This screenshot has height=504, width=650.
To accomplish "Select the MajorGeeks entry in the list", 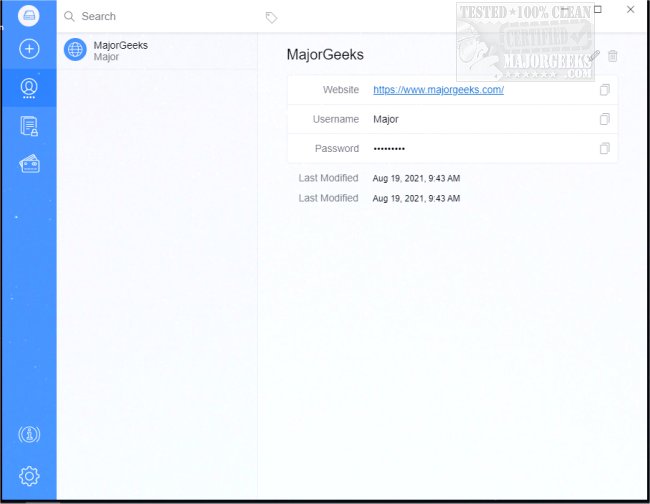I will (157, 50).
